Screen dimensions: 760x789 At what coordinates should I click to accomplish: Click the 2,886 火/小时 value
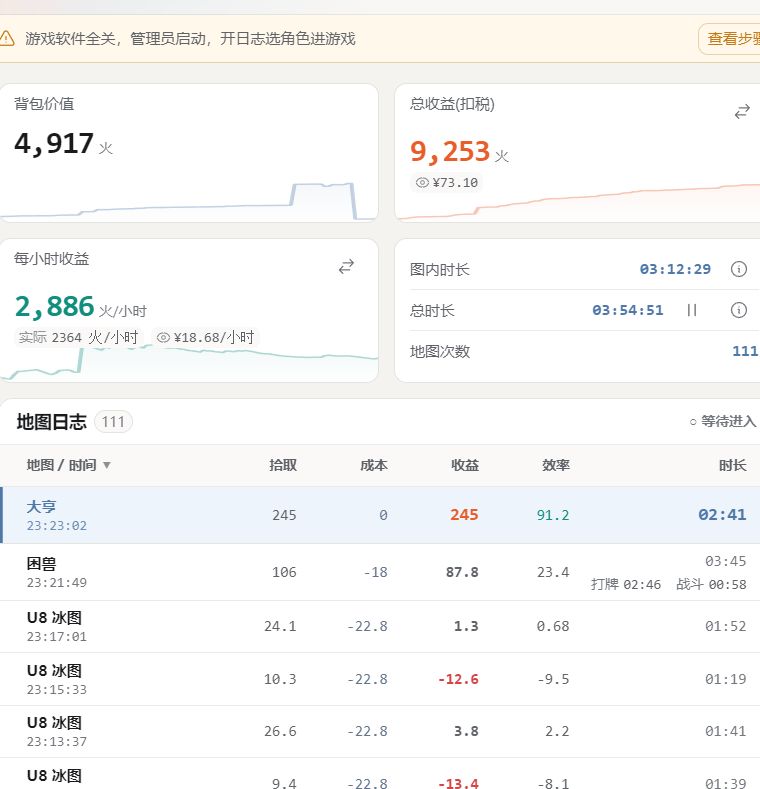[x=54, y=306]
